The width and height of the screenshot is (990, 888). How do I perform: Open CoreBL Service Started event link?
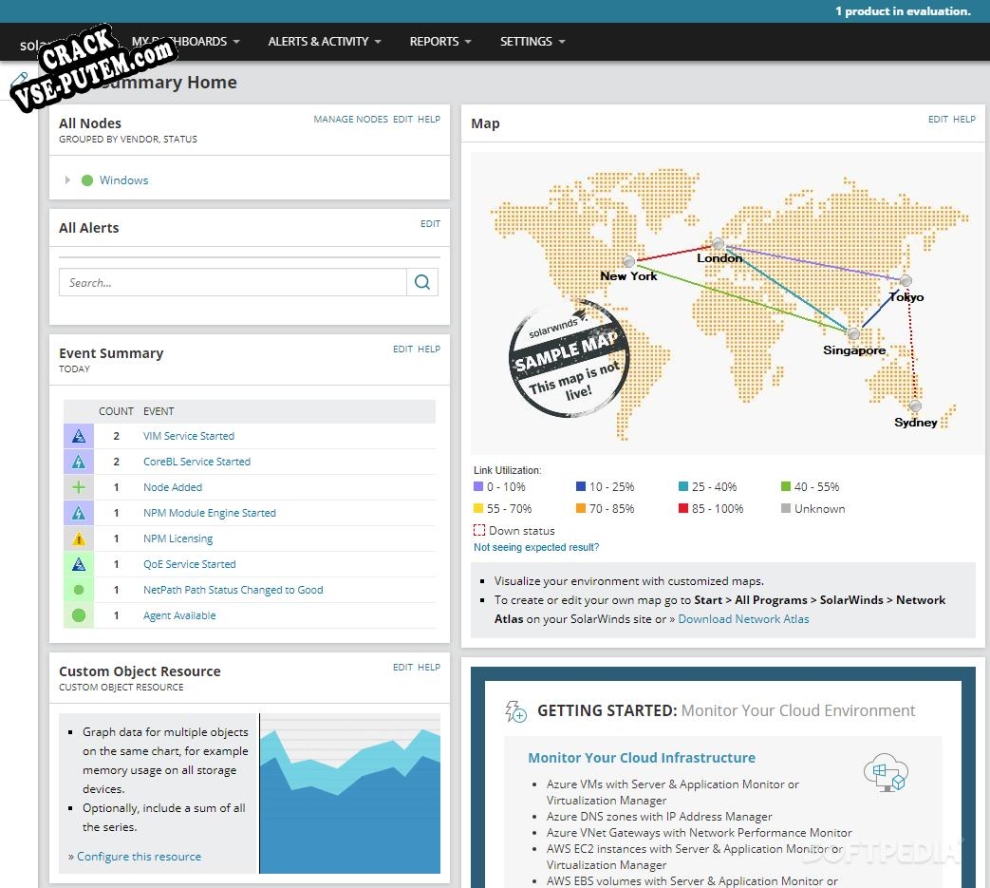tap(197, 462)
